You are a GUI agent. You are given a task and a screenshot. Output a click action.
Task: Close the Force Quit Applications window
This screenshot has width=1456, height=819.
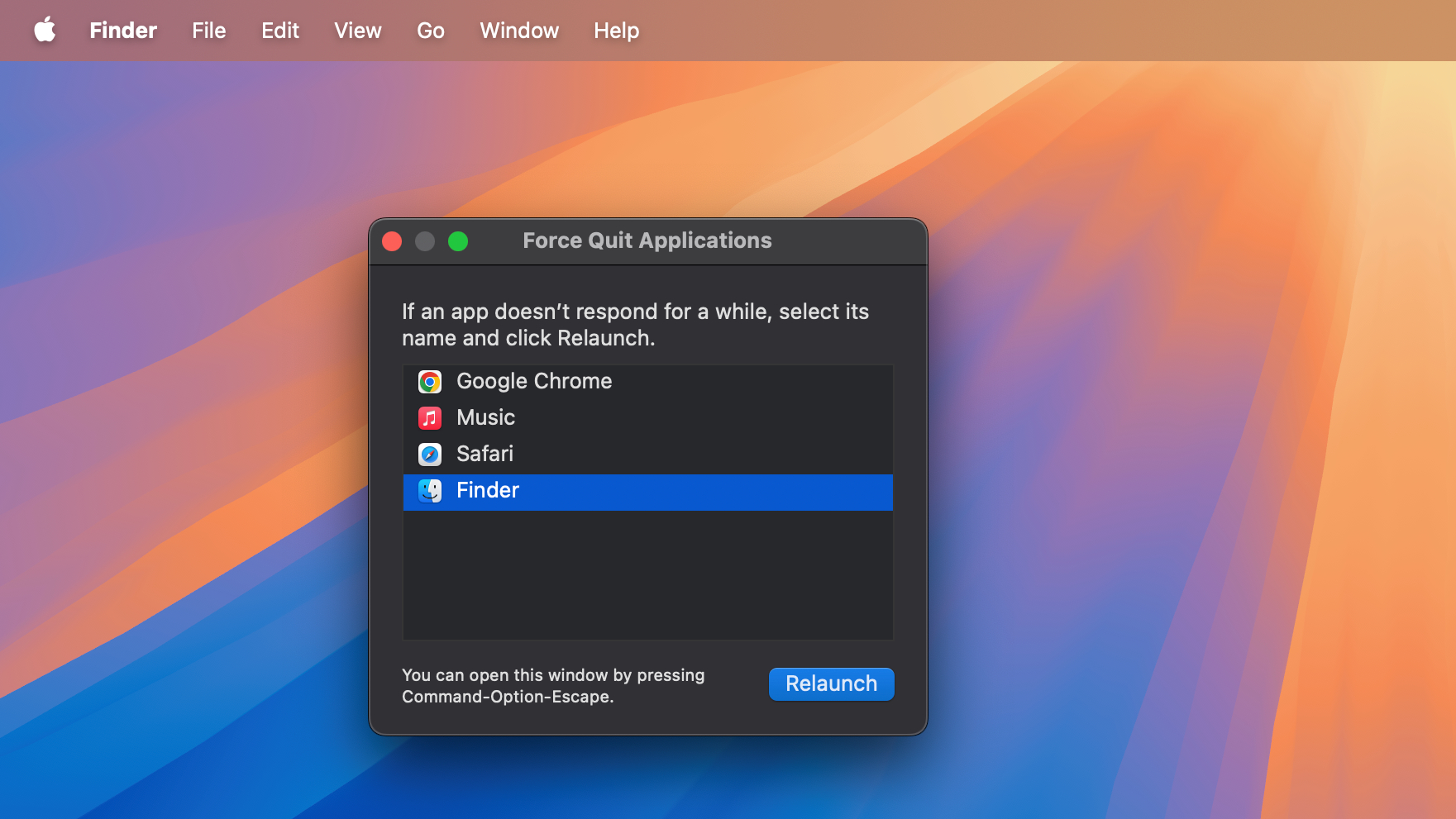click(x=392, y=241)
